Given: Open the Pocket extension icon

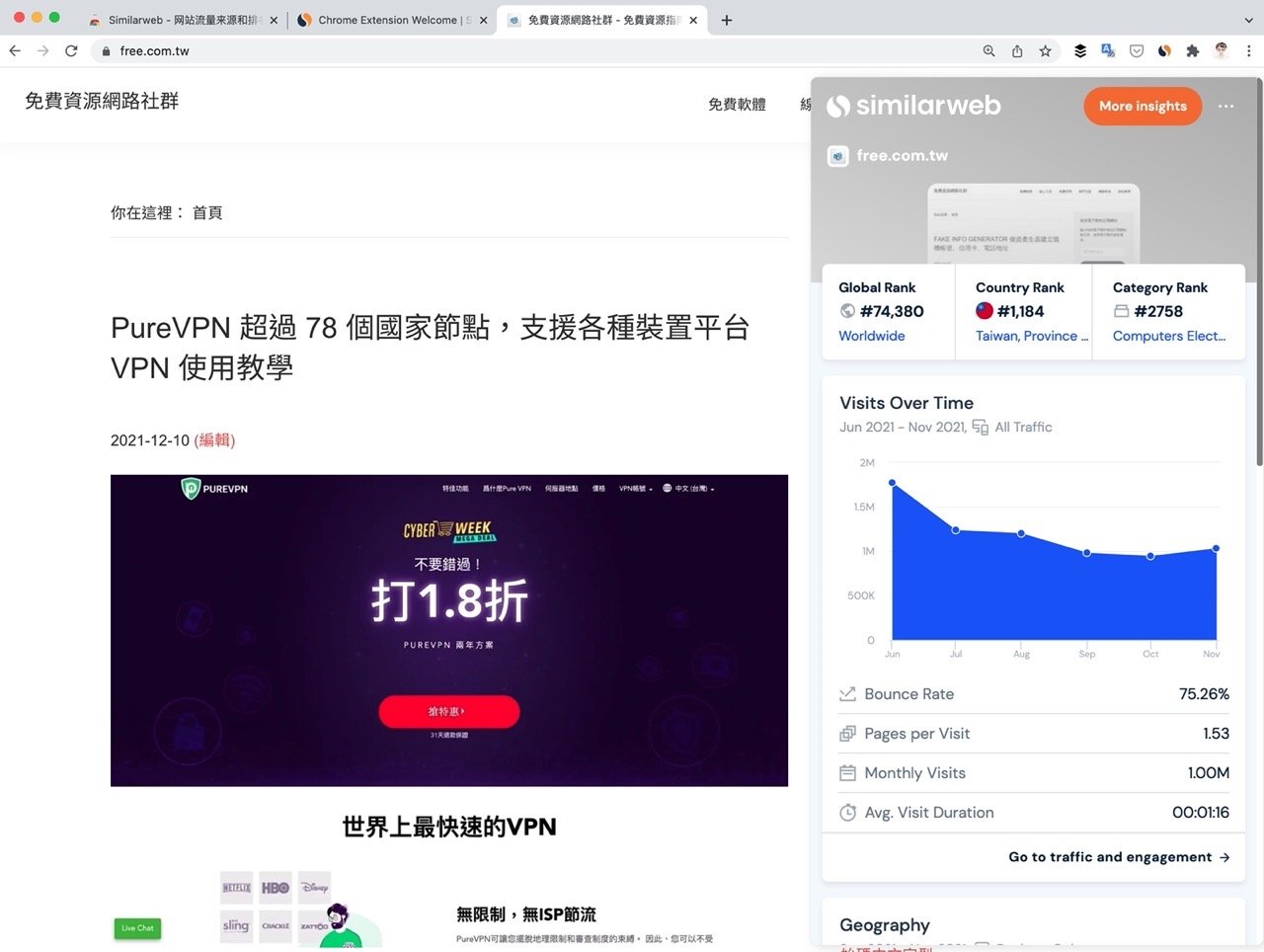Looking at the screenshot, I should click(1137, 51).
